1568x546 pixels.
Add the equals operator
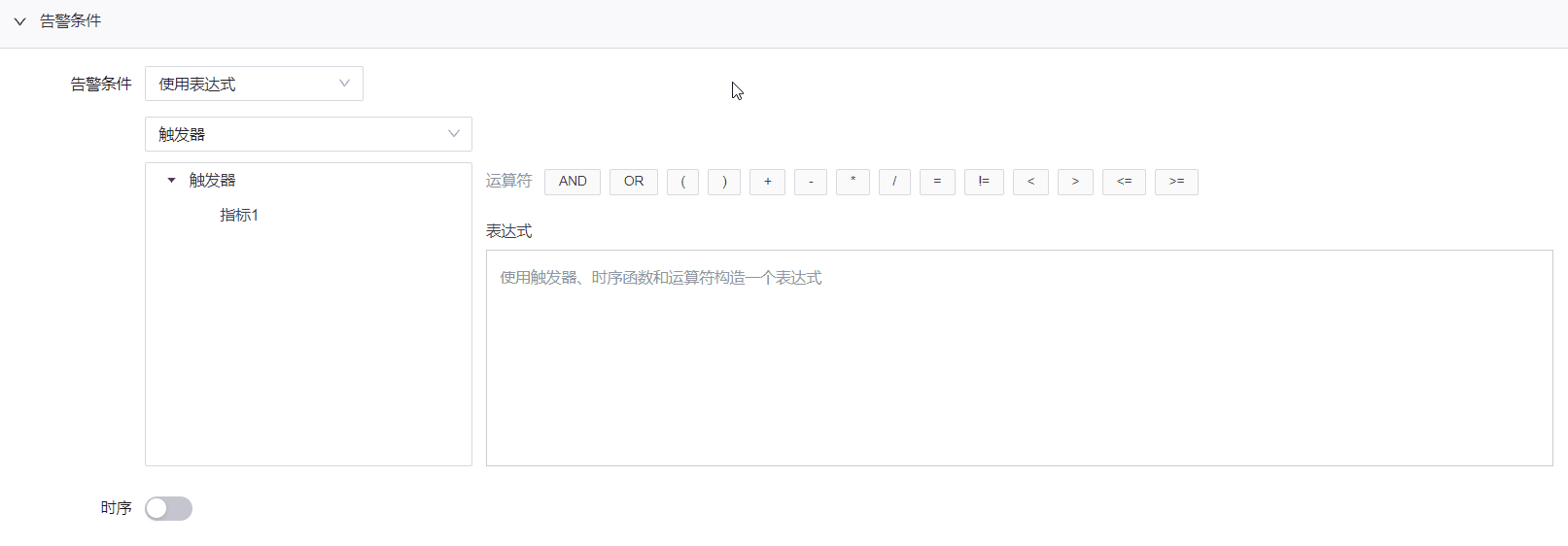click(937, 182)
